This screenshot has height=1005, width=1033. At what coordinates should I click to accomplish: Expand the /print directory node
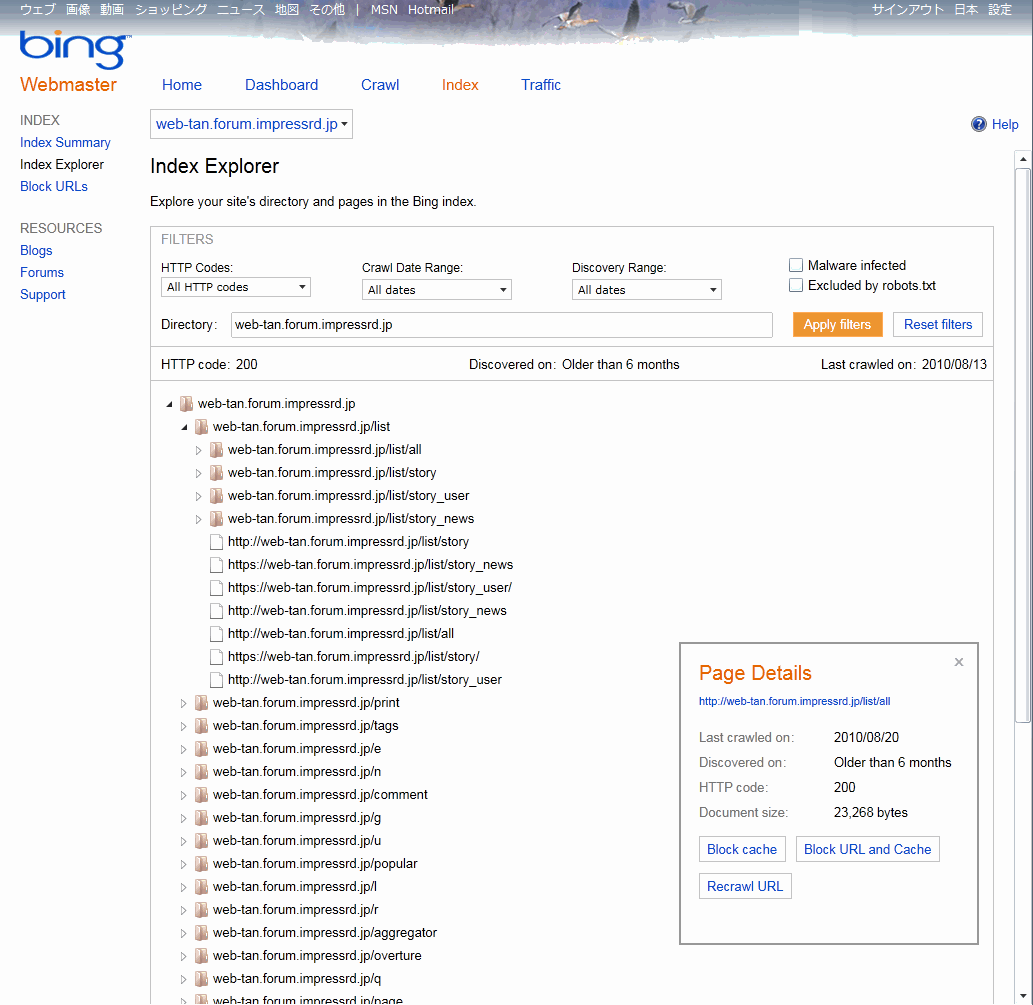click(184, 703)
